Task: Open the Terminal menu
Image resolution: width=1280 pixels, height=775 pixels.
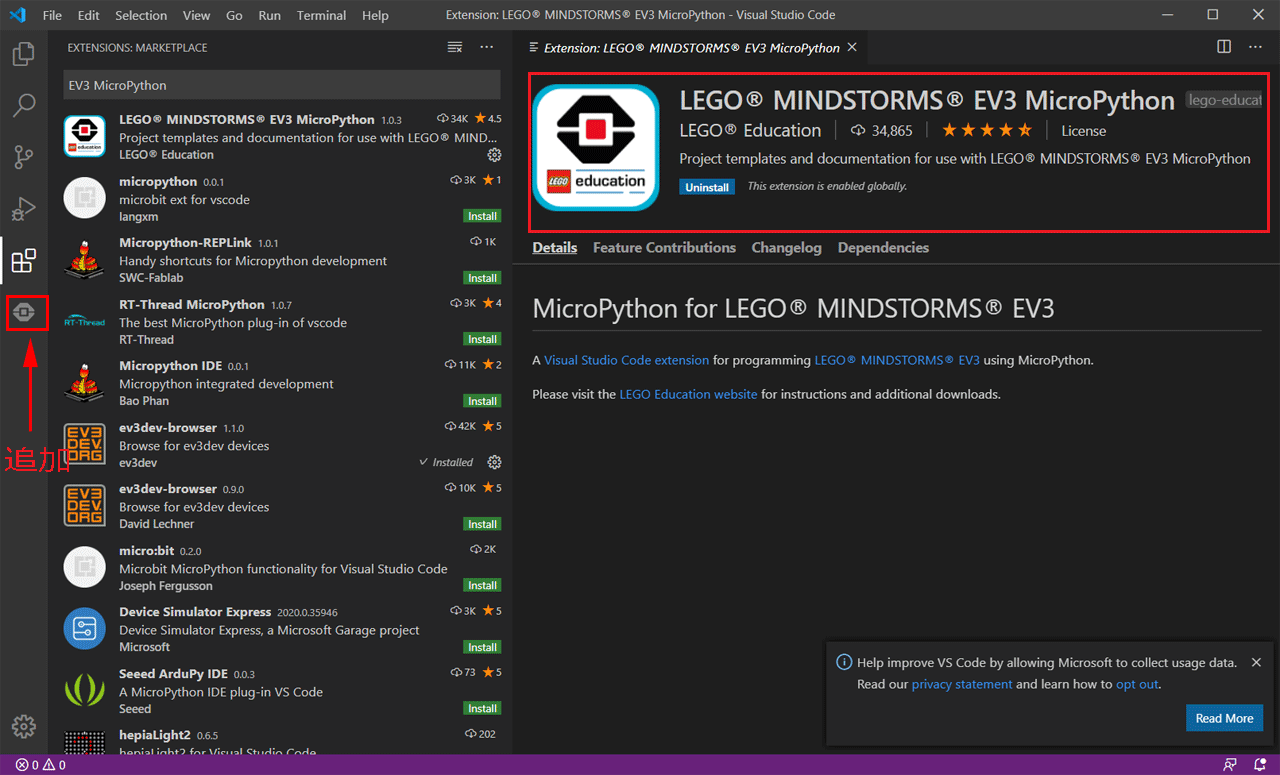Action: 321,15
